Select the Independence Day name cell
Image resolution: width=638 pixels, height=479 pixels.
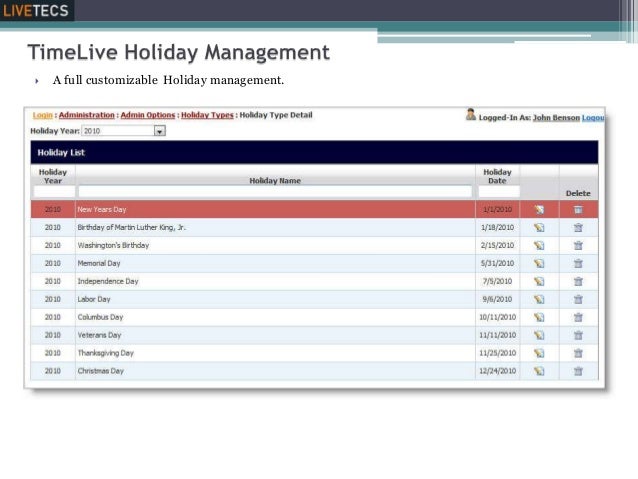[275, 281]
